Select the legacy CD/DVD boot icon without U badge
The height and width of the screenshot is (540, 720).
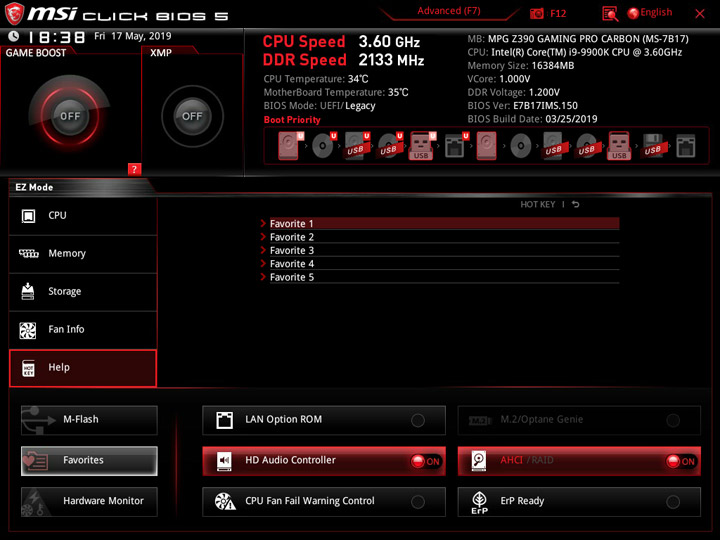pos(521,146)
